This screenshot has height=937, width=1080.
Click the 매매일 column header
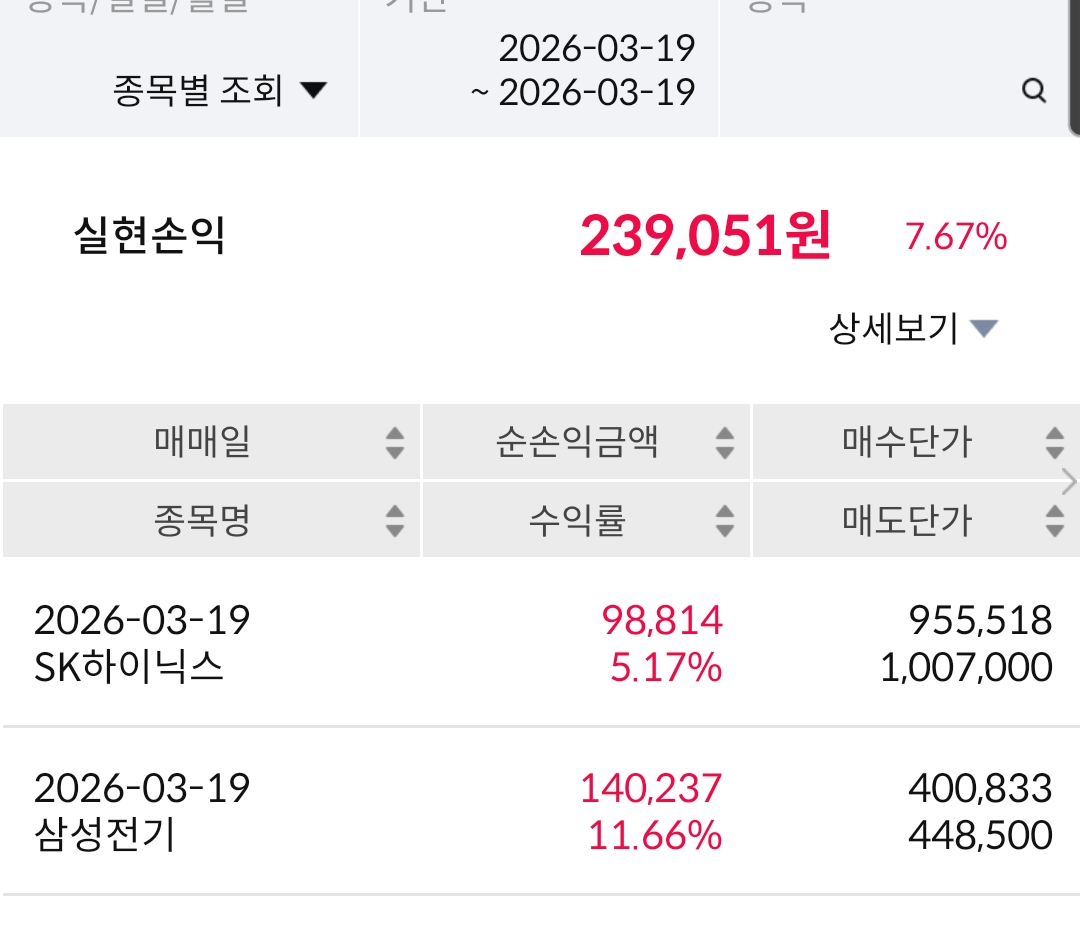click(202, 441)
